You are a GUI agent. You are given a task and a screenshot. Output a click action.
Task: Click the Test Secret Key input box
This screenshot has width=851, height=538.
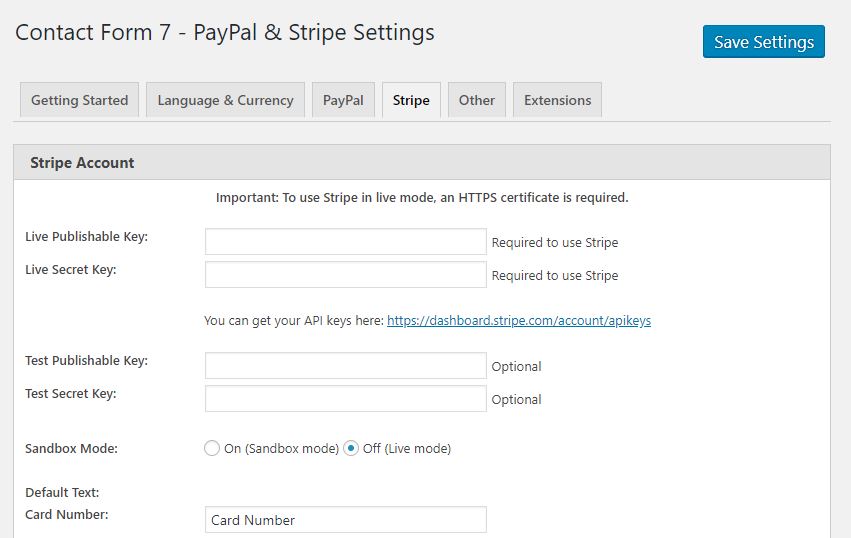346,398
